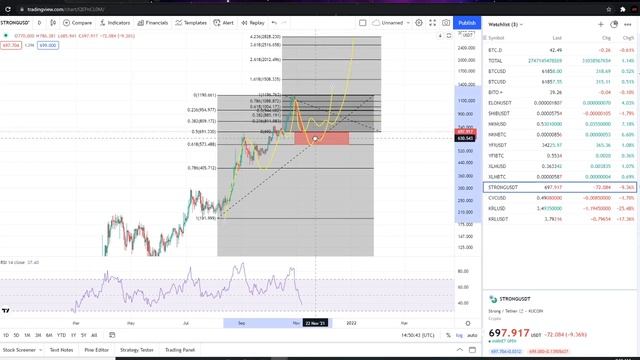Set the range to 1D
Screen dimensions: 640x360
(x=6, y=335)
